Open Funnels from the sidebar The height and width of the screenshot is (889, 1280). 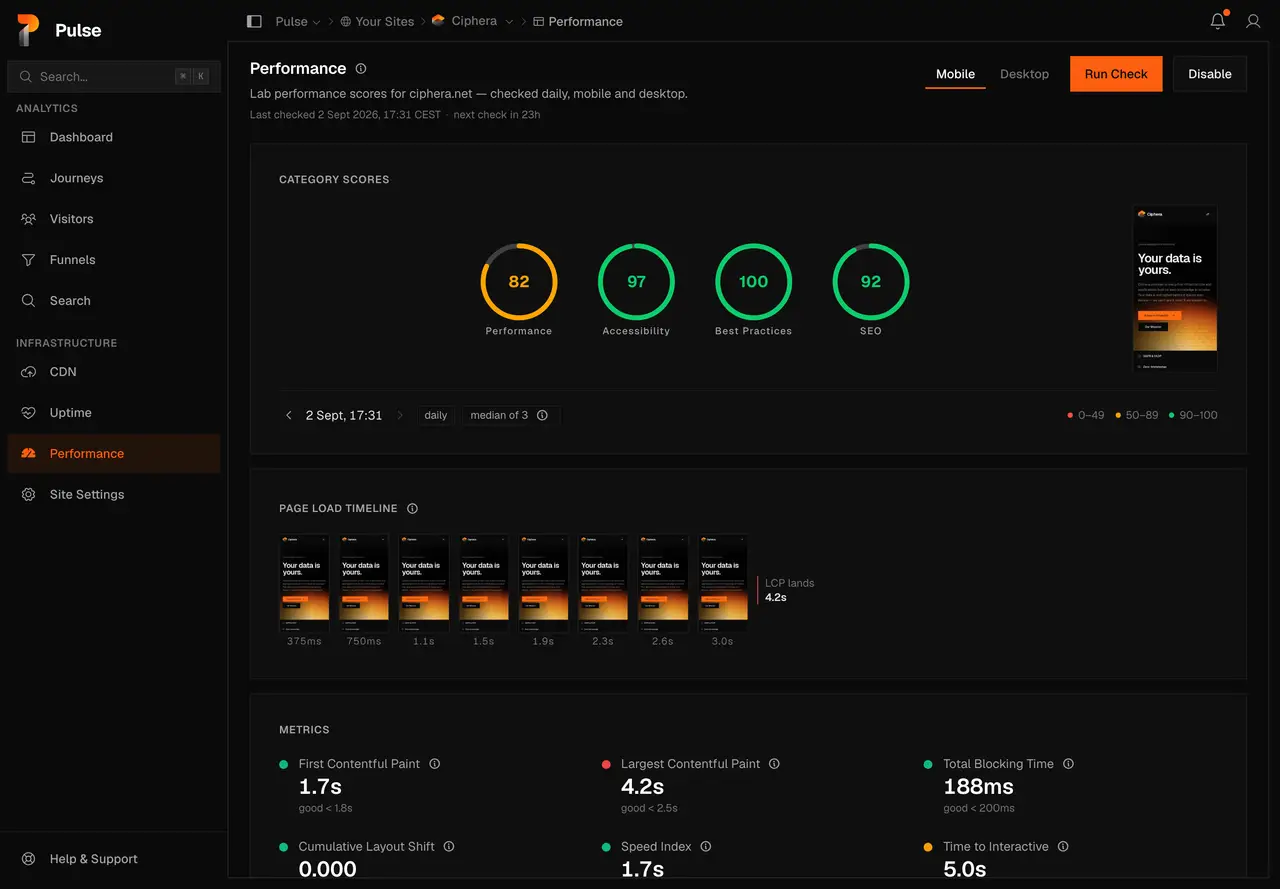coord(114,260)
